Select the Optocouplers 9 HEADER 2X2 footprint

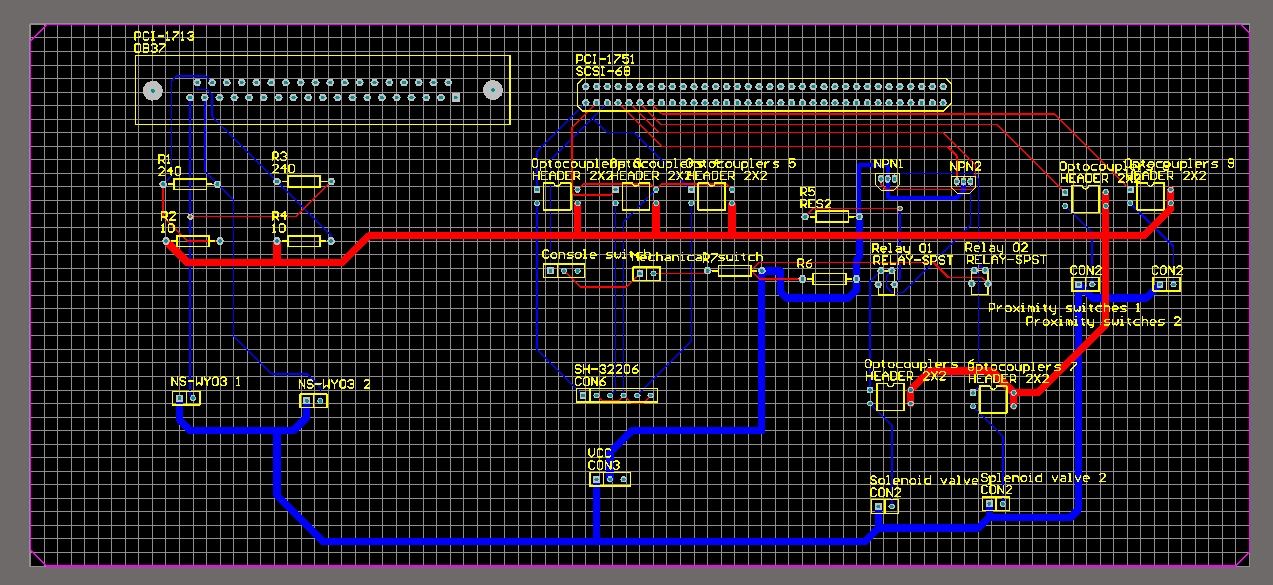click(1150, 198)
